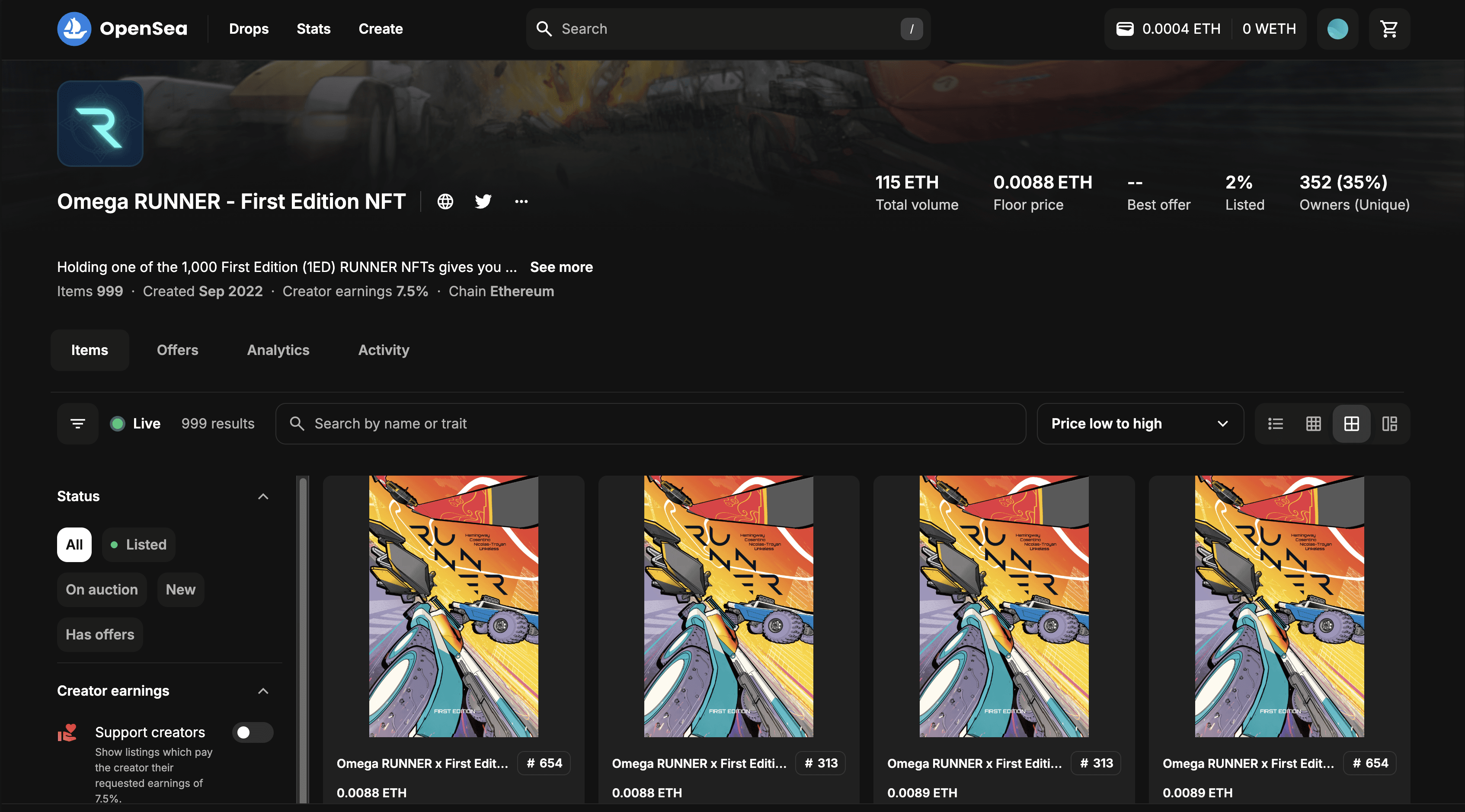Click the wallet balance icon
This screenshot has height=812, width=1465.
click(1124, 29)
